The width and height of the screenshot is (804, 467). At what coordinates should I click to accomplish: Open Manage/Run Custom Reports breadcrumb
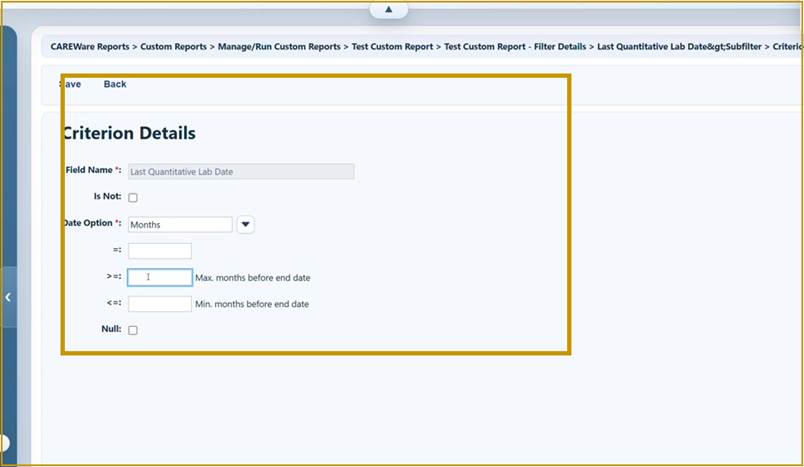(x=279, y=47)
